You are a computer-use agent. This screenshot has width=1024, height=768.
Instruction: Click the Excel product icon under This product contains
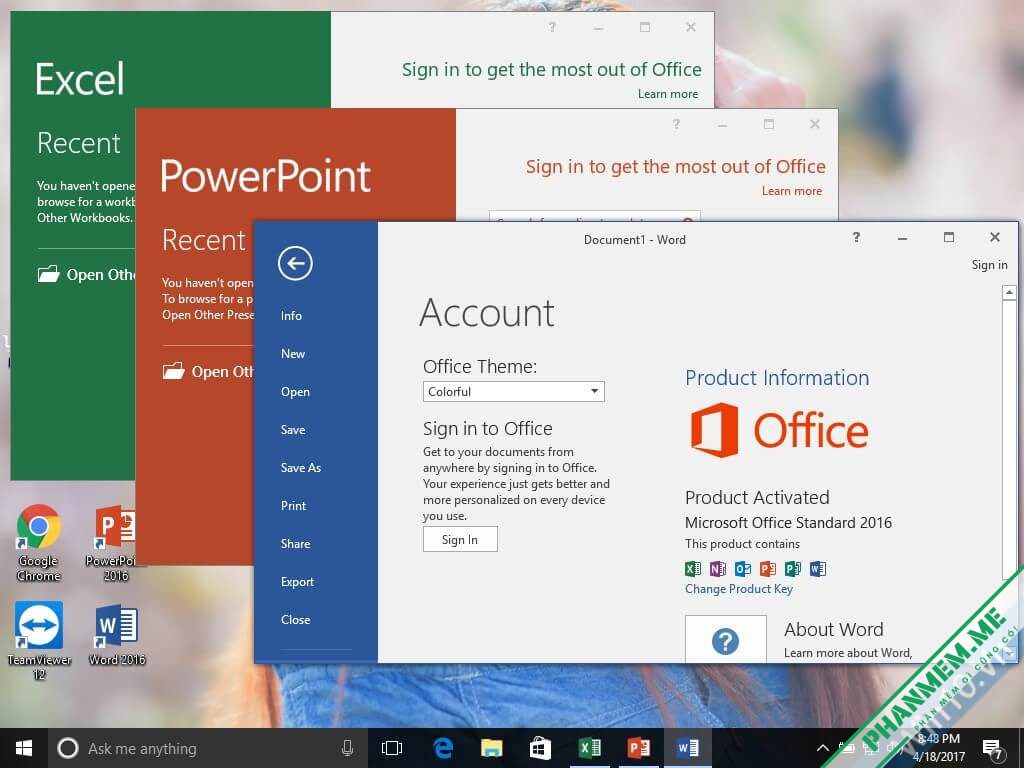pos(693,569)
